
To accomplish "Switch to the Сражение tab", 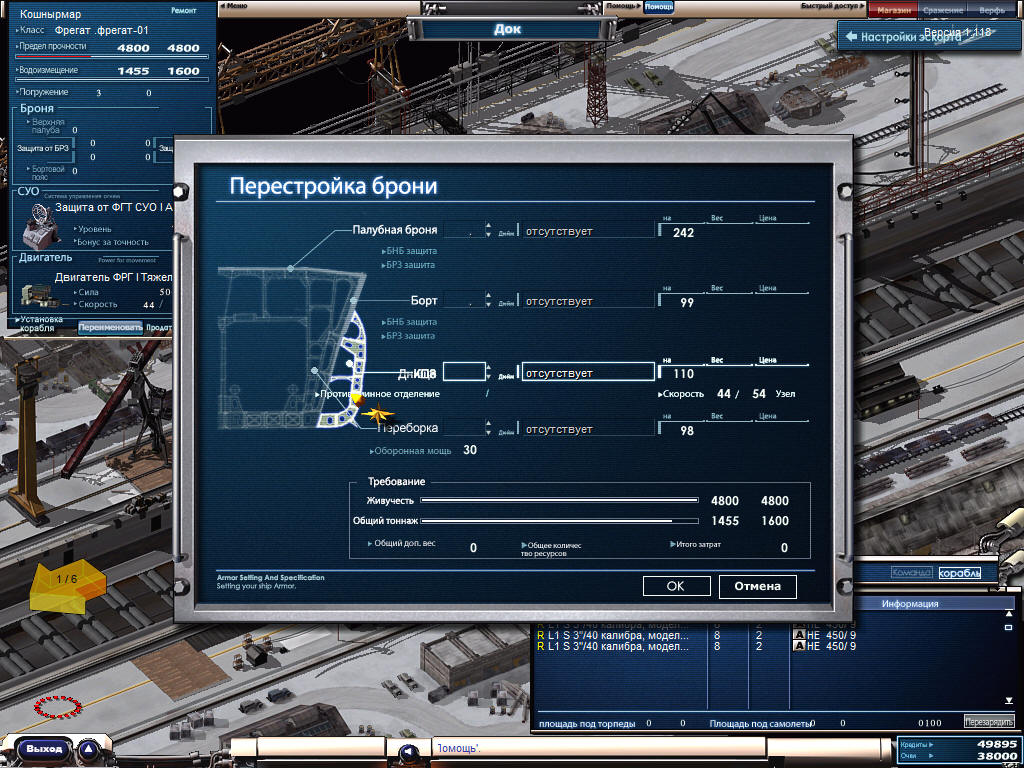I will (x=943, y=8).
